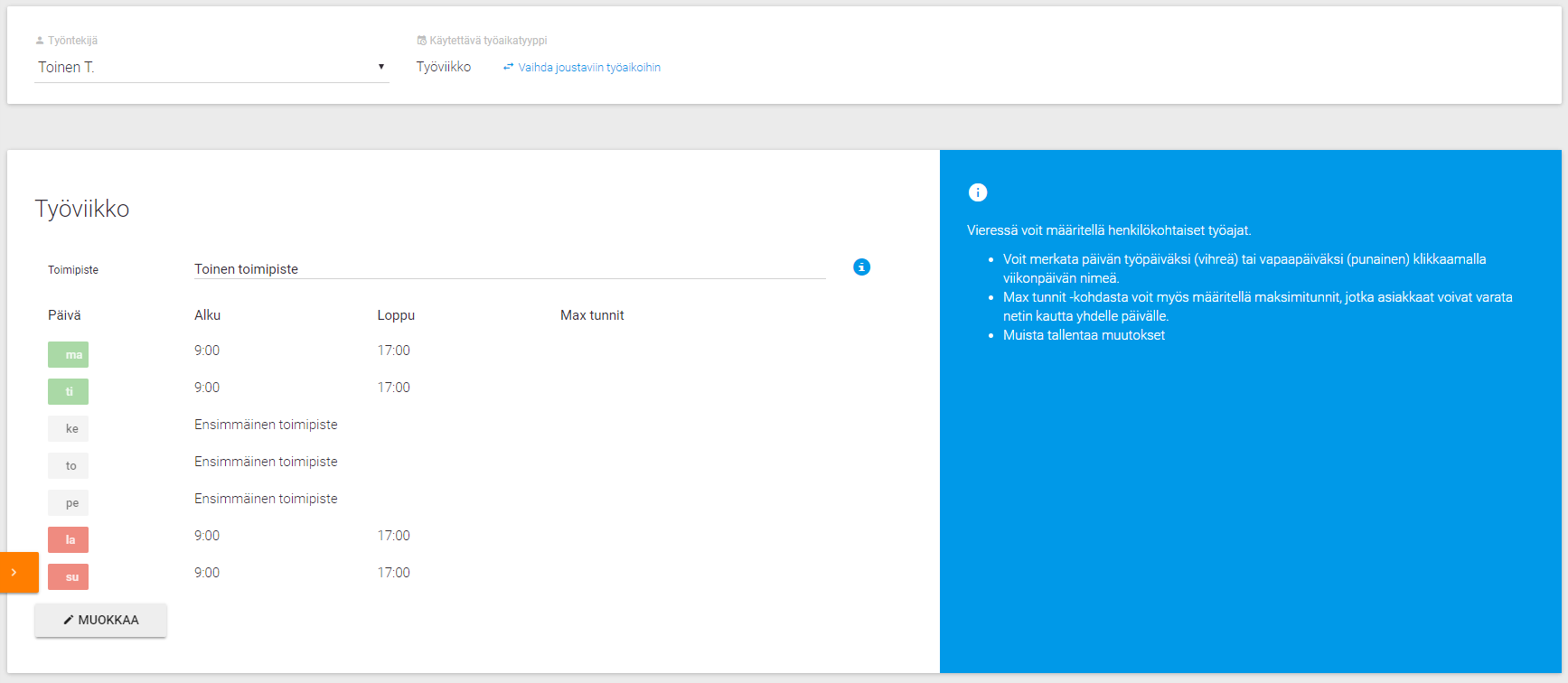Select Tuesday start time 9:00

[x=207, y=388]
